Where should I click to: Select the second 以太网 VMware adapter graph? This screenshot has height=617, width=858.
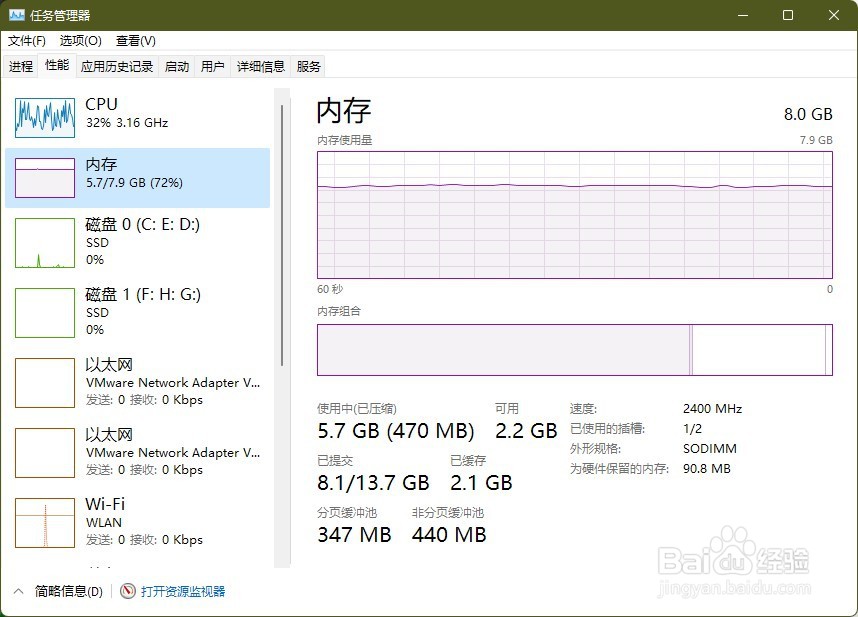(45, 453)
